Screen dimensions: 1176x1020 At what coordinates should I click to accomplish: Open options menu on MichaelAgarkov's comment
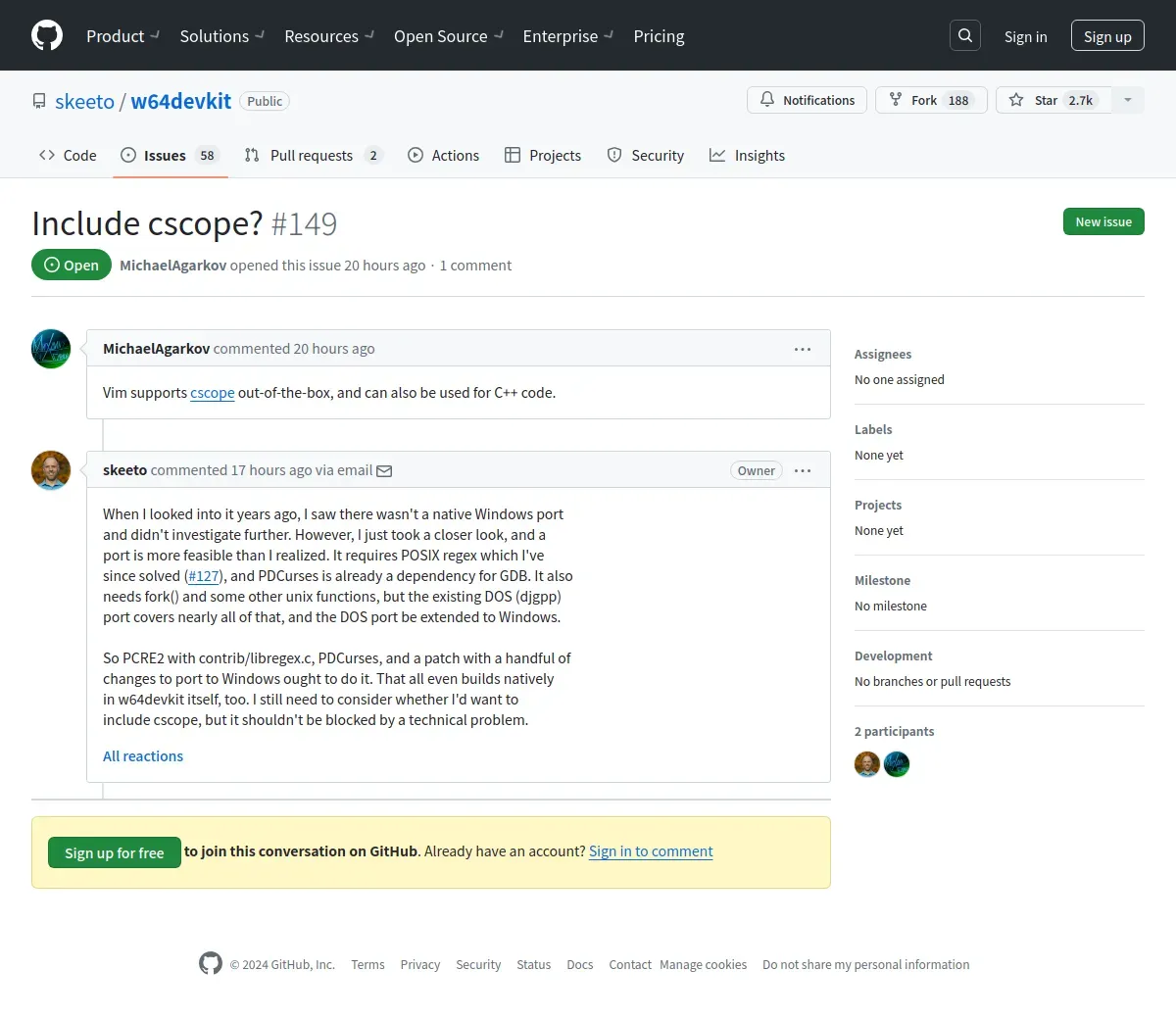[x=803, y=349]
